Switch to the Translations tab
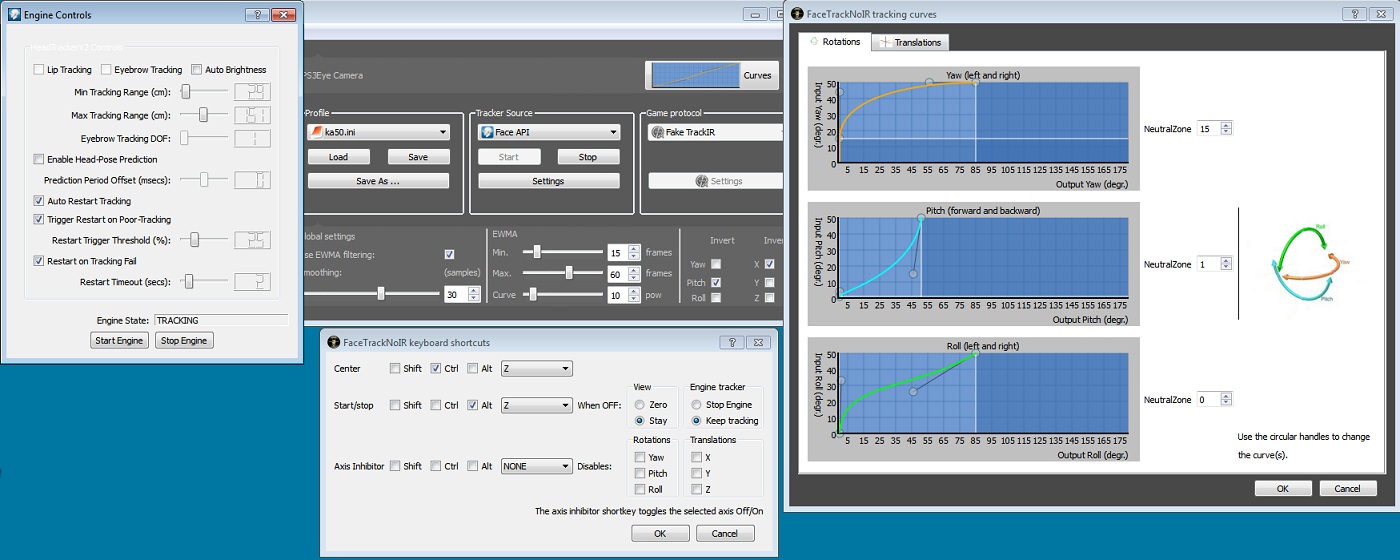 pos(910,42)
